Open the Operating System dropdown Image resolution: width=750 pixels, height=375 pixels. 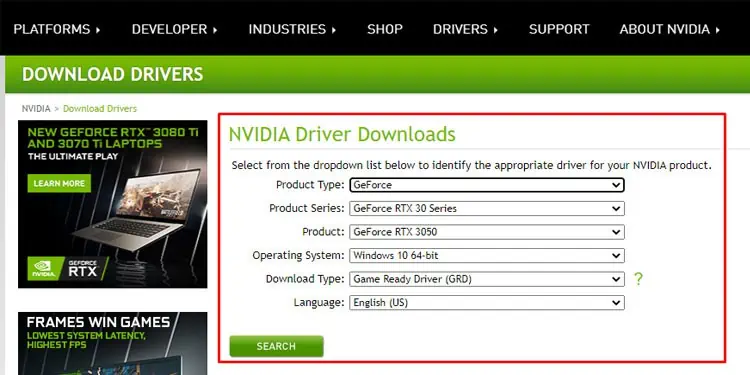(x=487, y=255)
